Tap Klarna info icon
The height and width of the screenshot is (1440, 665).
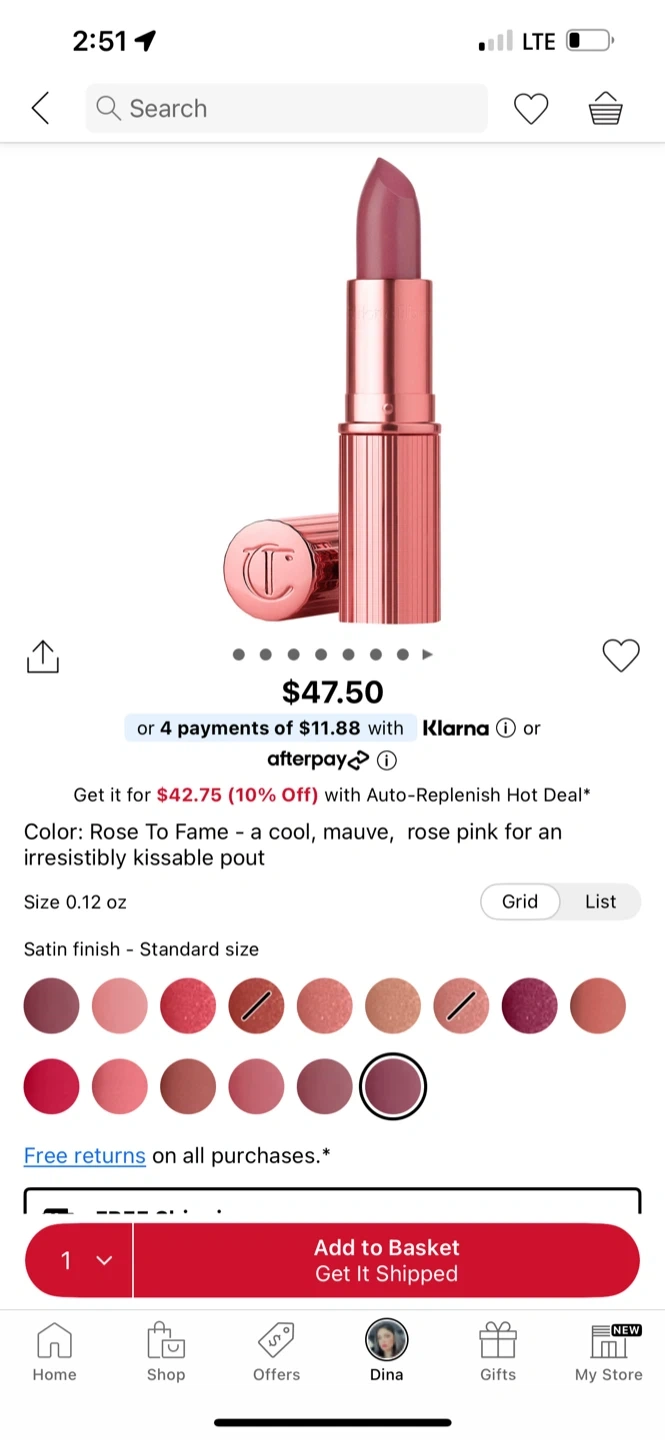pyautogui.click(x=506, y=728)
